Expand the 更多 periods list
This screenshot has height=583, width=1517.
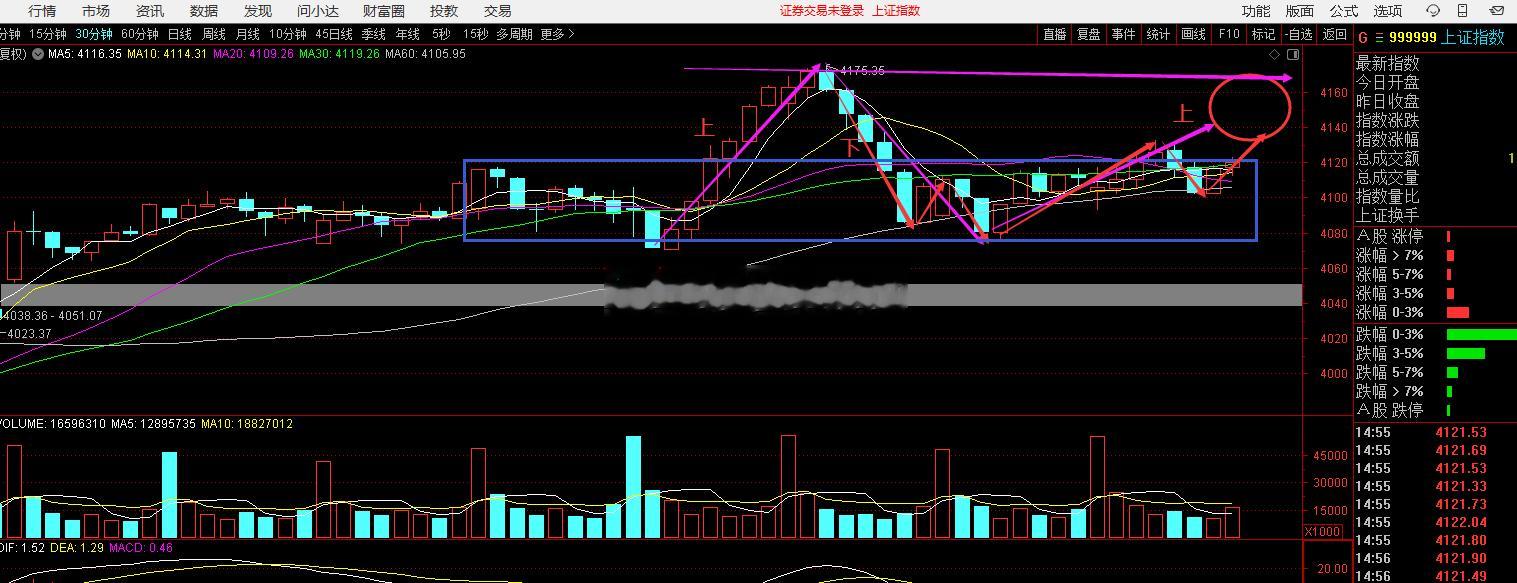[558, 34]
